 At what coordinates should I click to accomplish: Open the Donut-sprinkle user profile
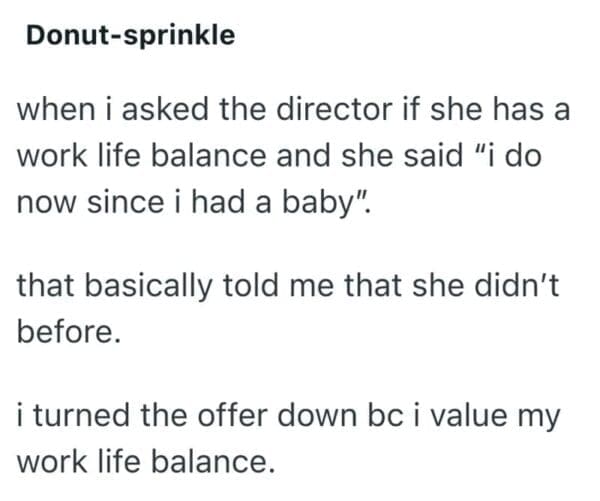tap(129, 36)
